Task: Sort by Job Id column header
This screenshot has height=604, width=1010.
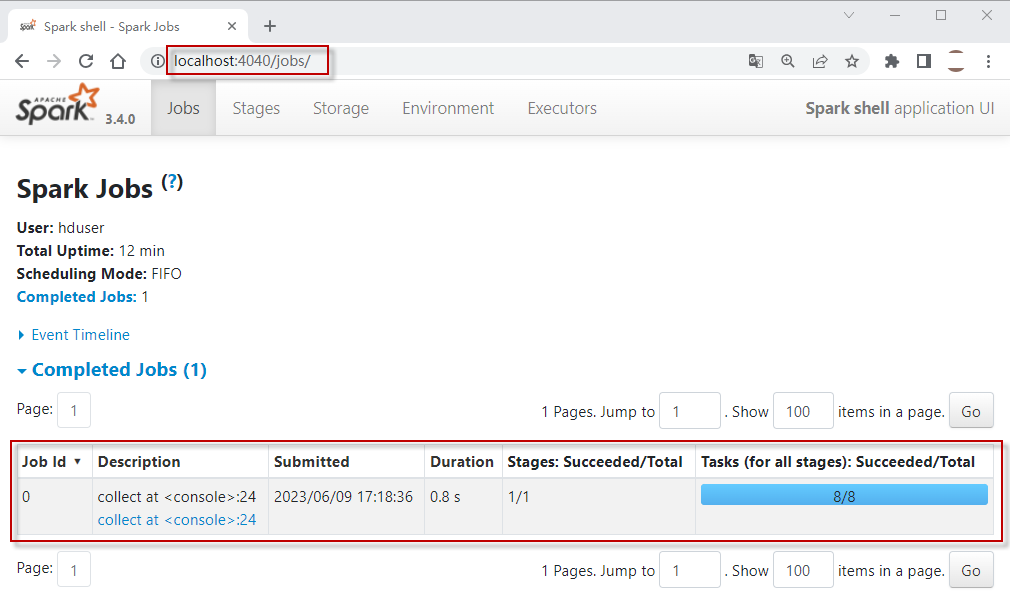Action: pos(44,462)
